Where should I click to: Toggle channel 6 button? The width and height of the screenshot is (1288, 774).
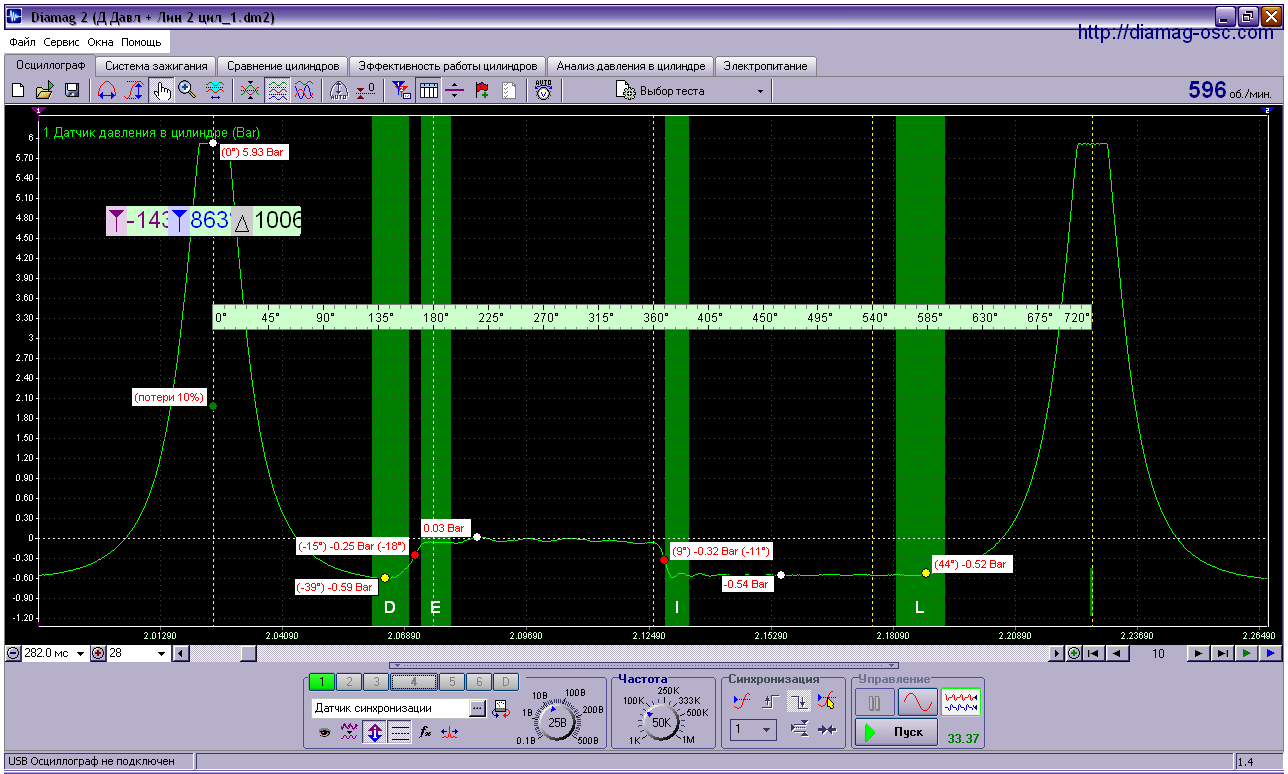(x=479, y=682)
